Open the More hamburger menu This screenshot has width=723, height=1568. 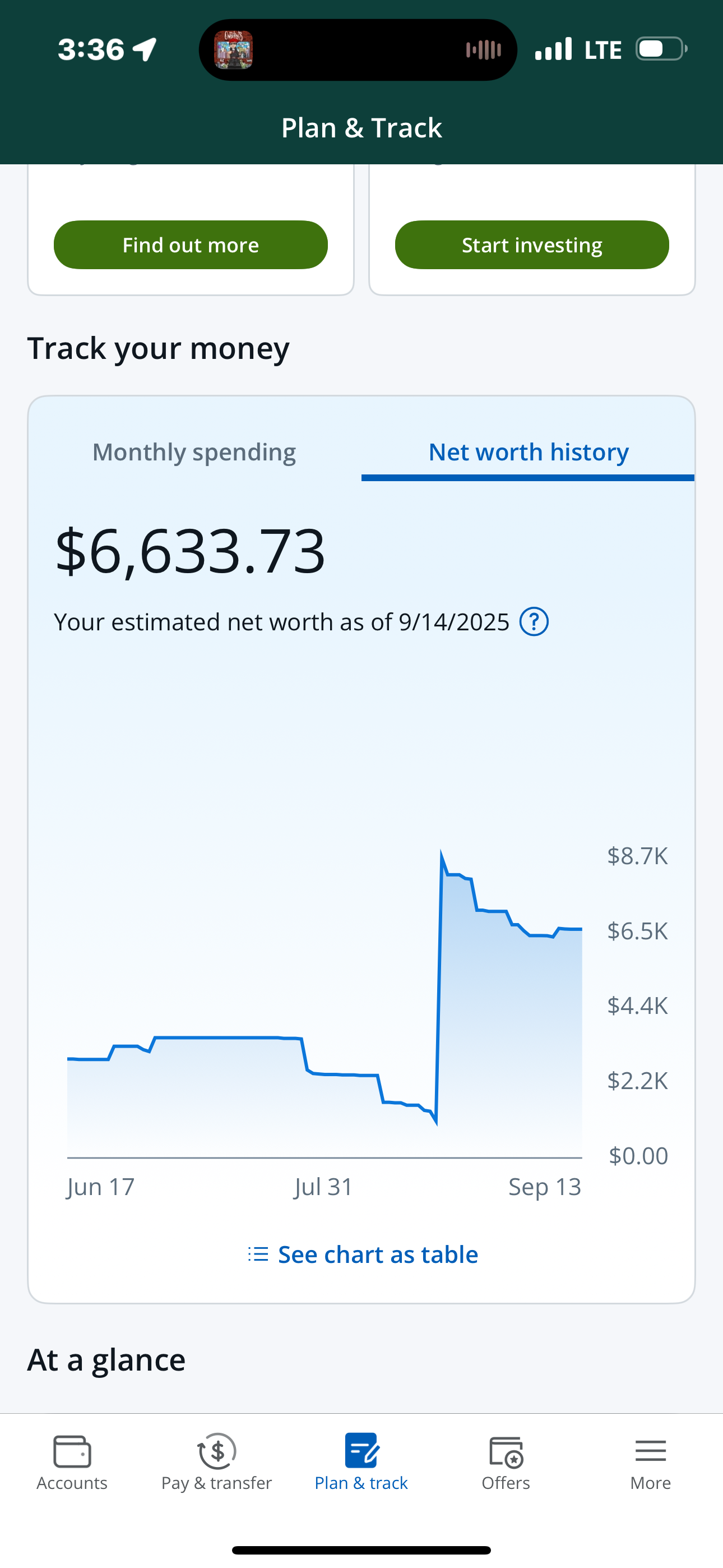[x=650, y=1451]
